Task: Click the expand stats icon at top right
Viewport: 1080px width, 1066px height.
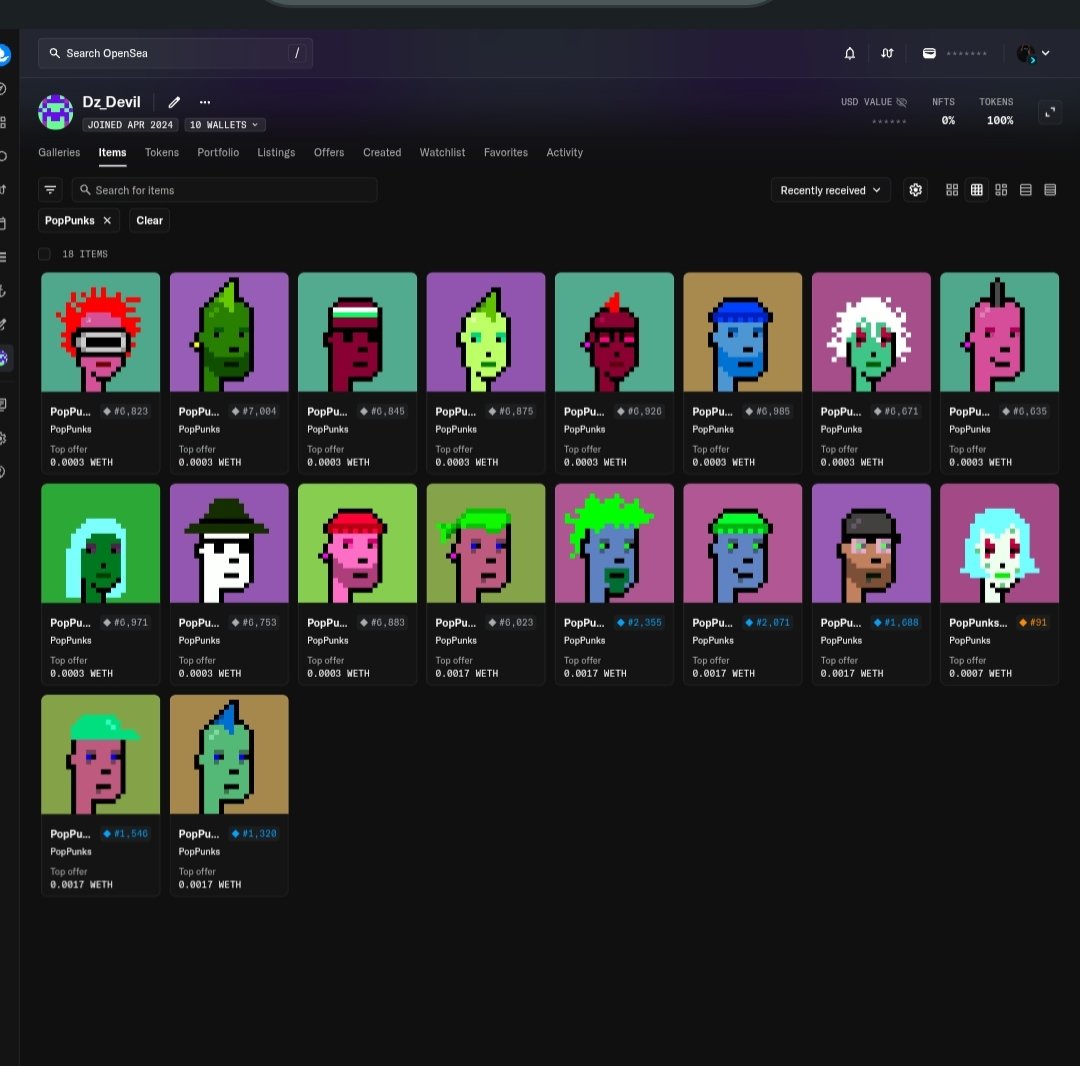Action: (x=1050, y=112)
